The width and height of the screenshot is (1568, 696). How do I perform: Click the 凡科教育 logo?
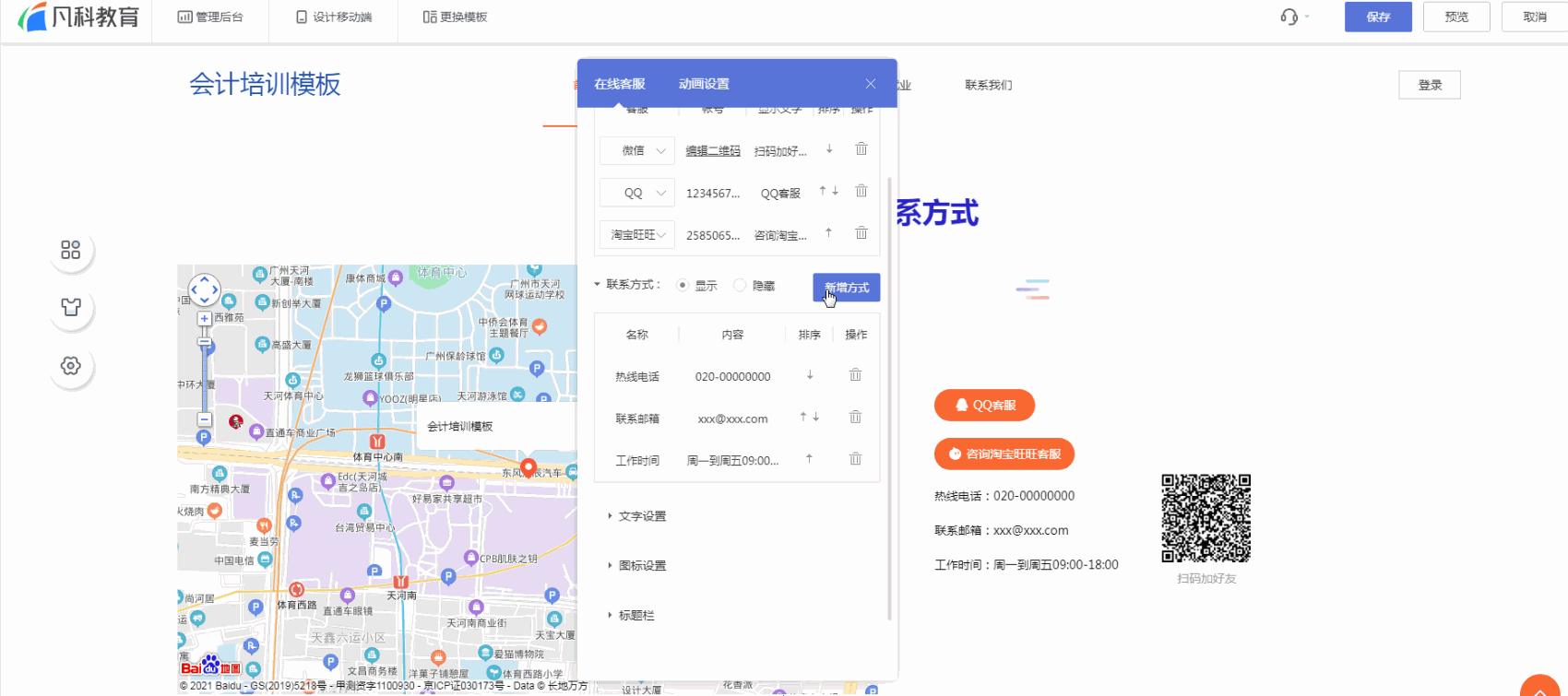(78, 17)
